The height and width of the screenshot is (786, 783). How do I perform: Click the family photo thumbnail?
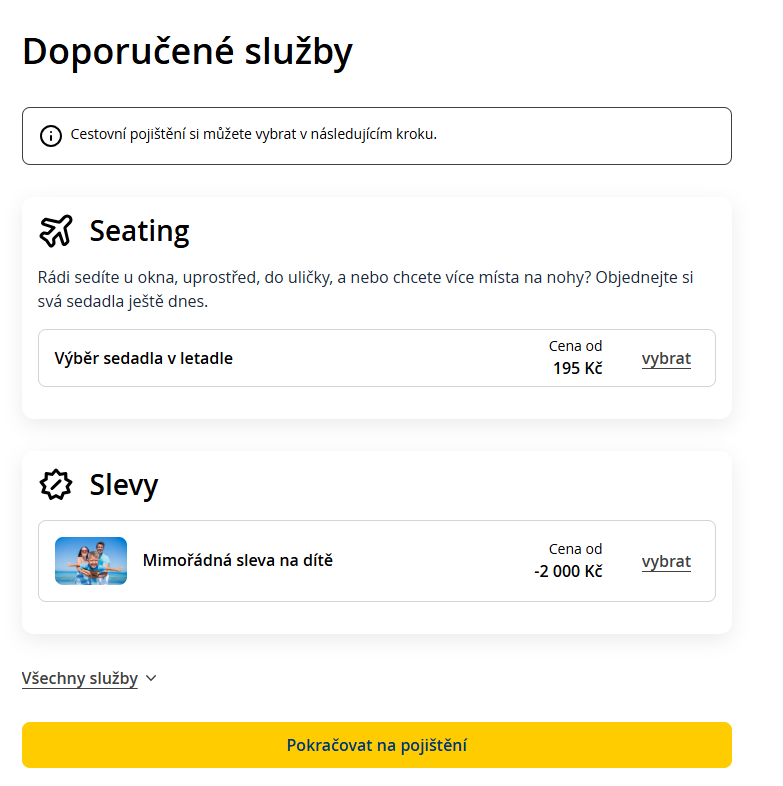(x=91, y=561)
